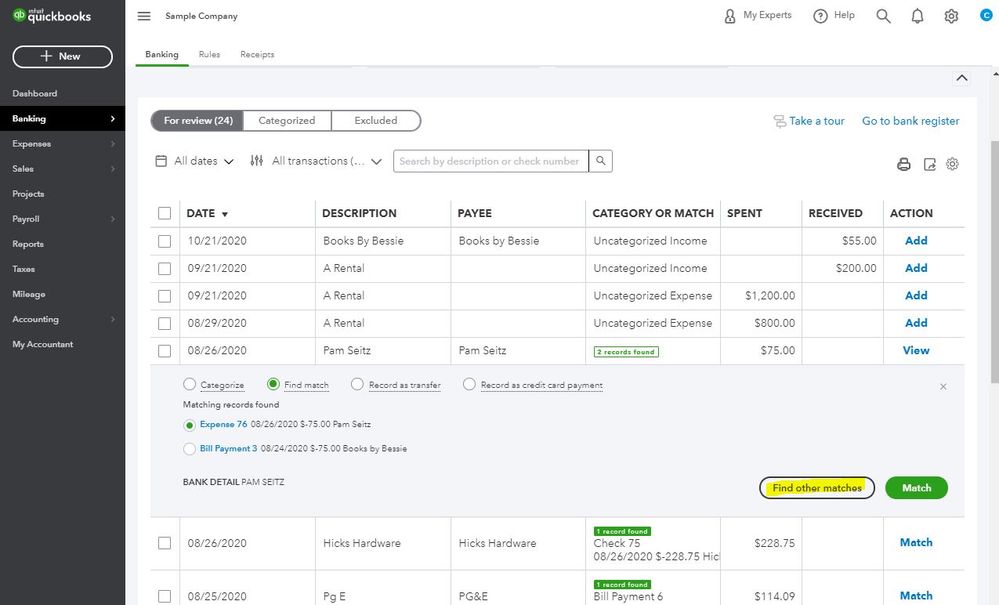Open the Bill Payment 3 link

228,448
